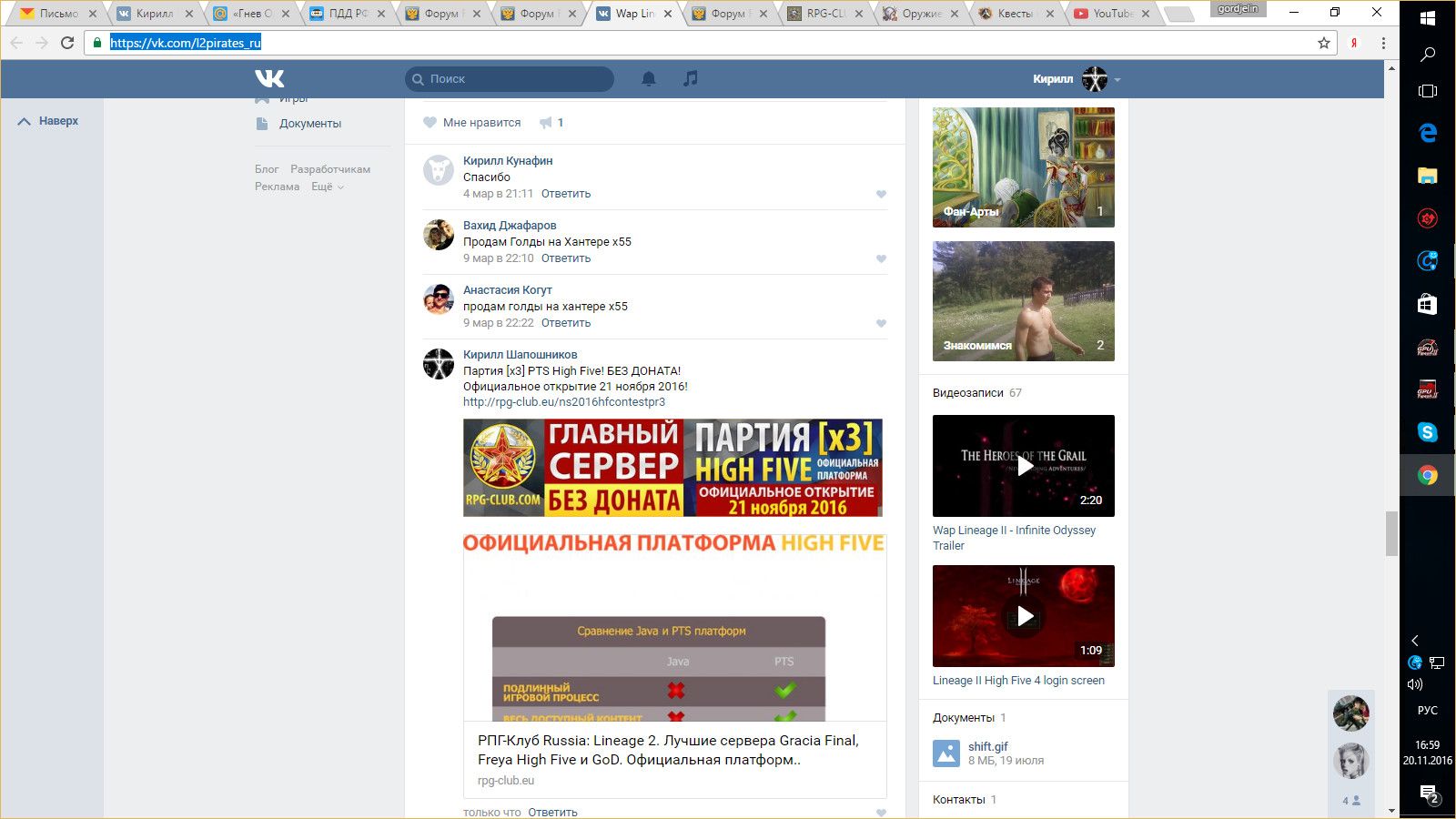The image size is (1456, 819).
Task: Open language indicator РУС in tray
Action: [x=1428, y=711]
